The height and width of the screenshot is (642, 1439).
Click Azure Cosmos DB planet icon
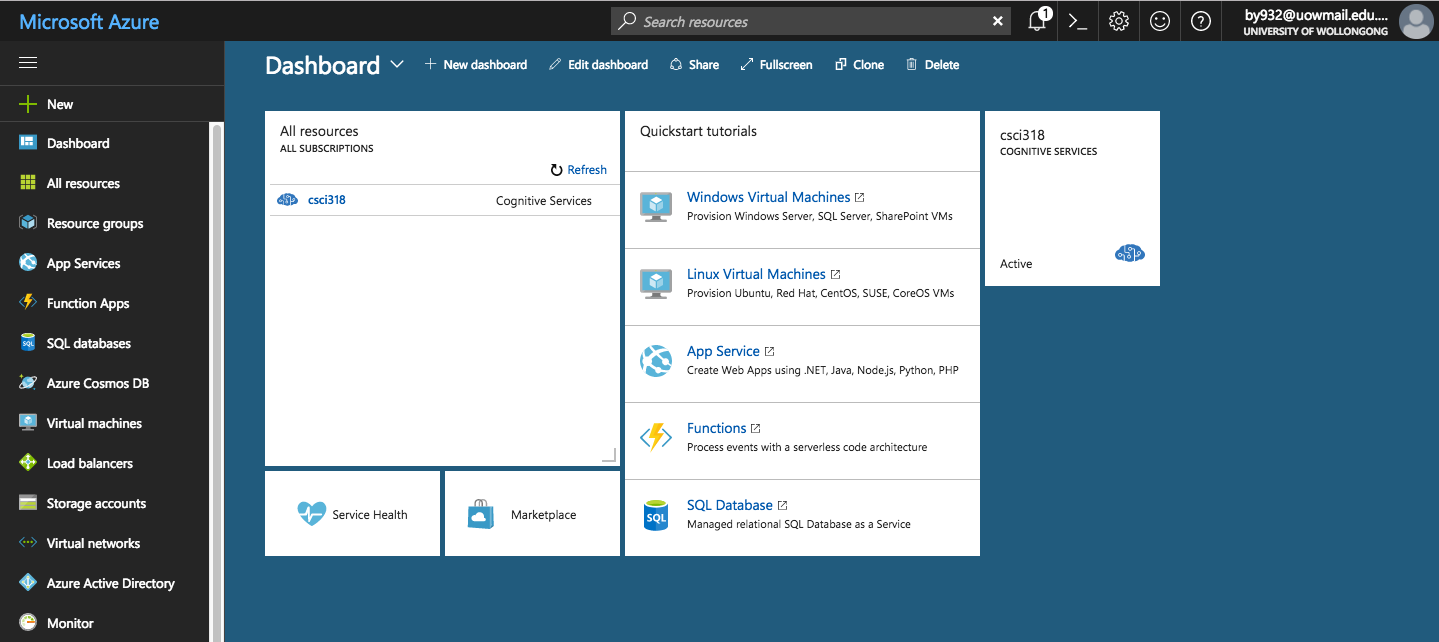point(28,383)
